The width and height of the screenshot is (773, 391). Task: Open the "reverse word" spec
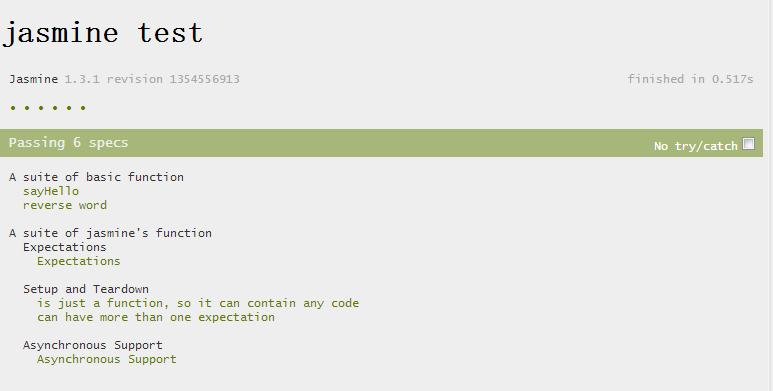click(65, 205)
